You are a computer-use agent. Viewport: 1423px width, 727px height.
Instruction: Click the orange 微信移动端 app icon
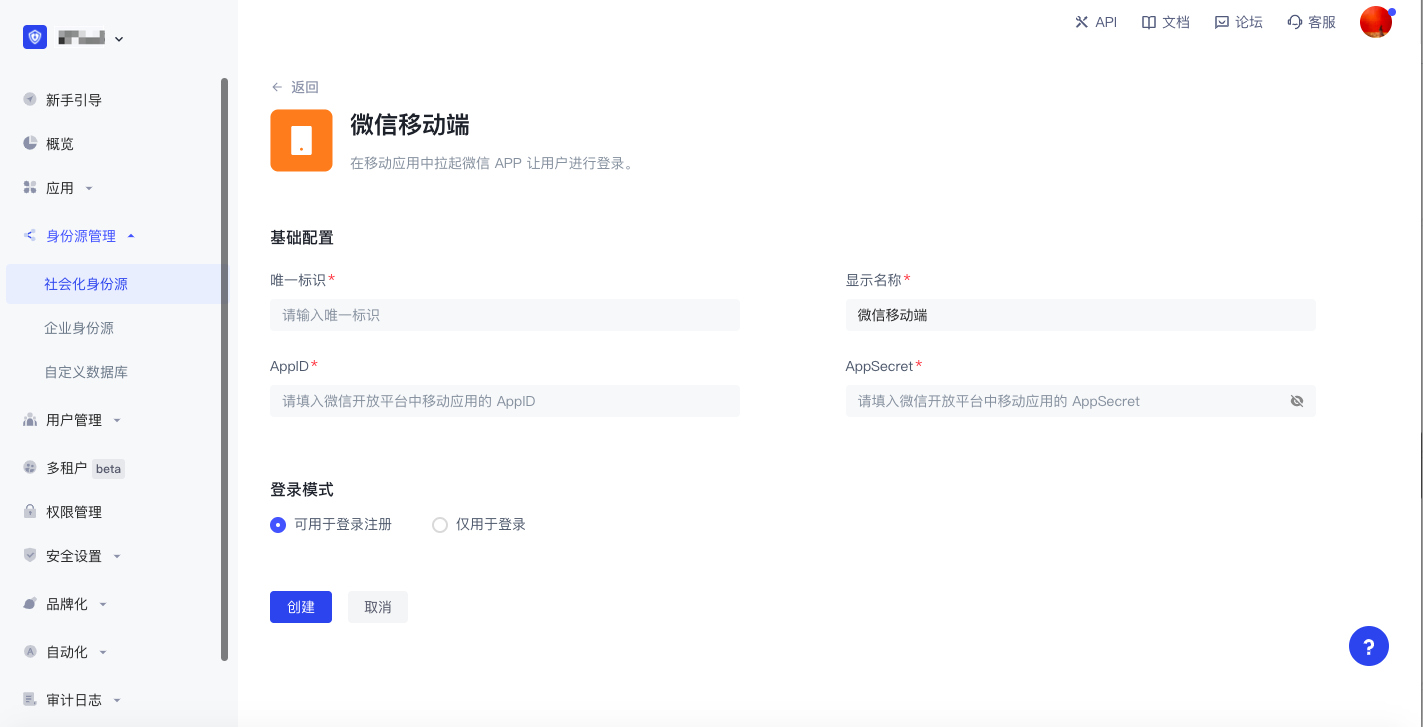301,141
